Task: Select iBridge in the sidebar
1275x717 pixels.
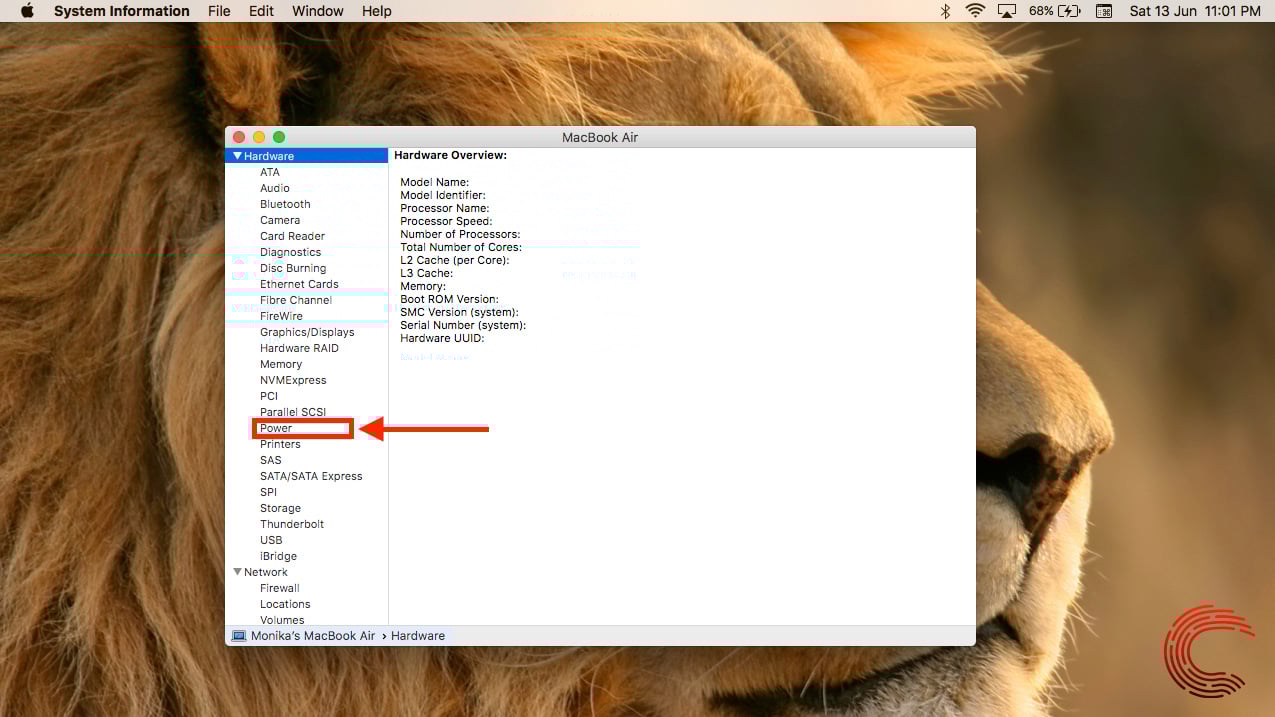Action: coord(278,556)
